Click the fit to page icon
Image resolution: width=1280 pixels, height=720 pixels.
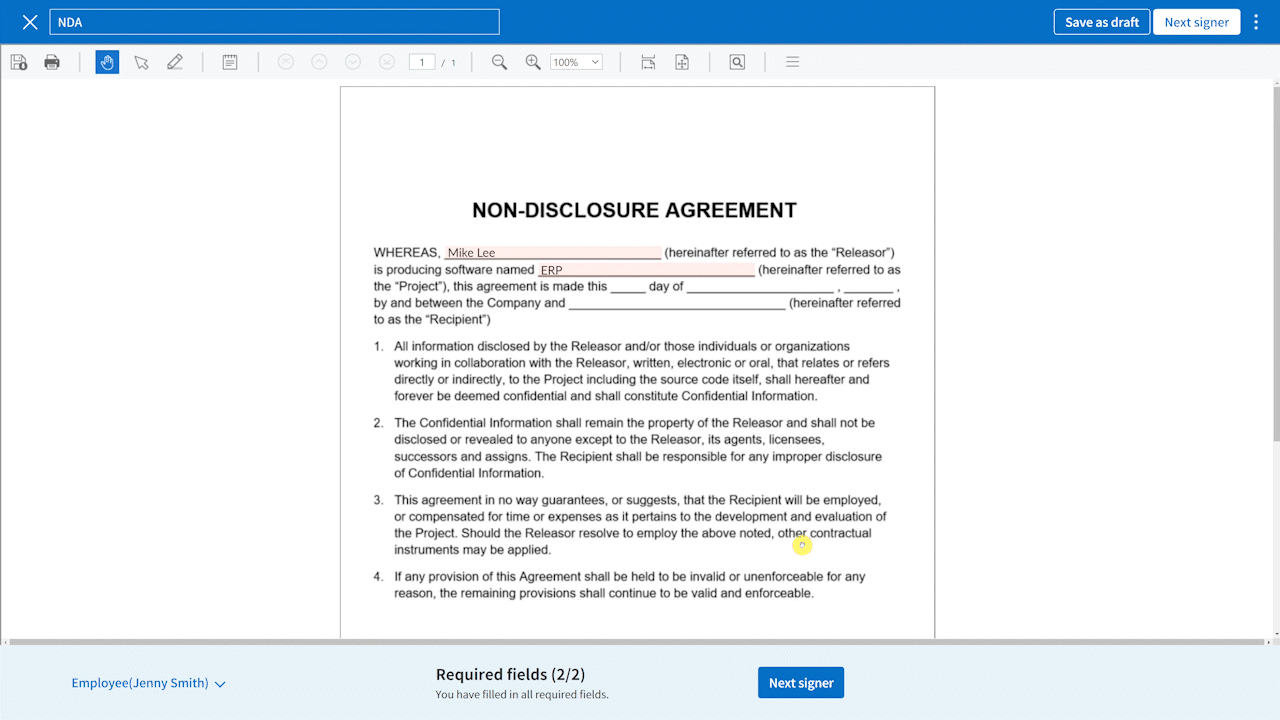(682, 62)
